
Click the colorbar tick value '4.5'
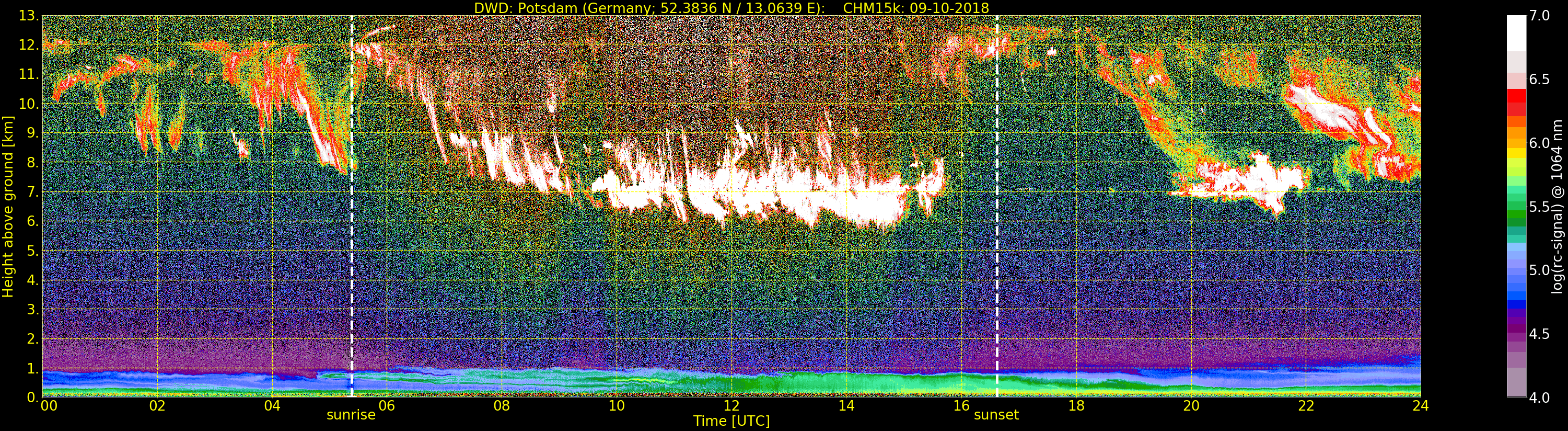tap(1540, 335)
